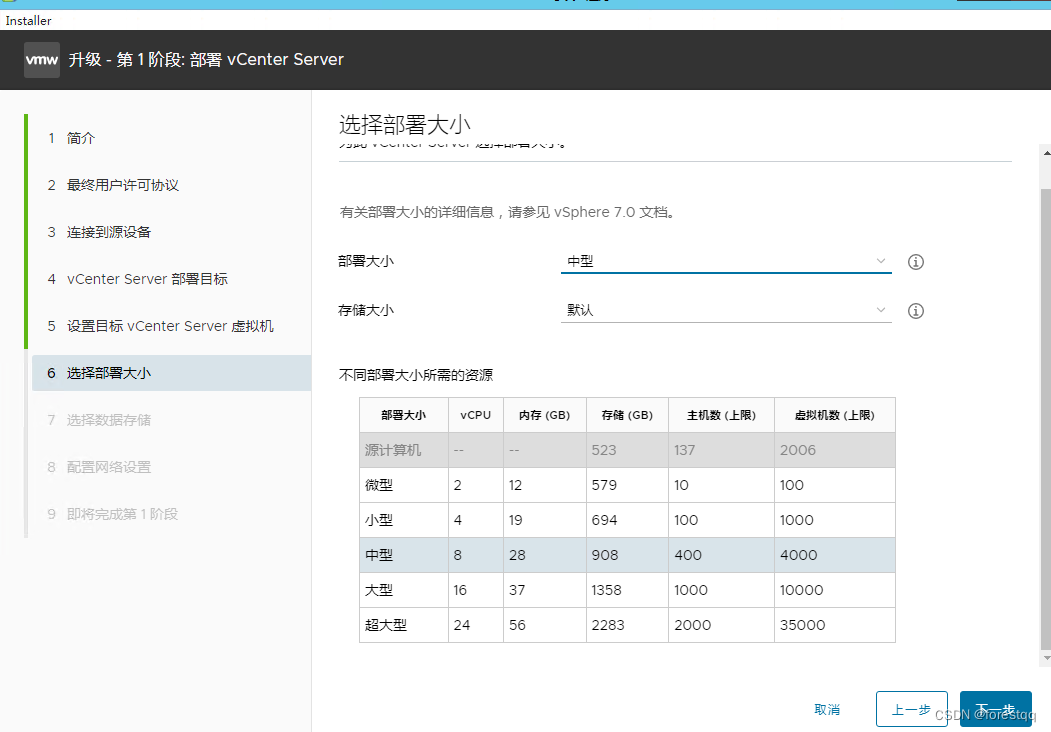Click the vmw logo icon
This screenshot has height=732, width=1051.
(x=42, y=60)
